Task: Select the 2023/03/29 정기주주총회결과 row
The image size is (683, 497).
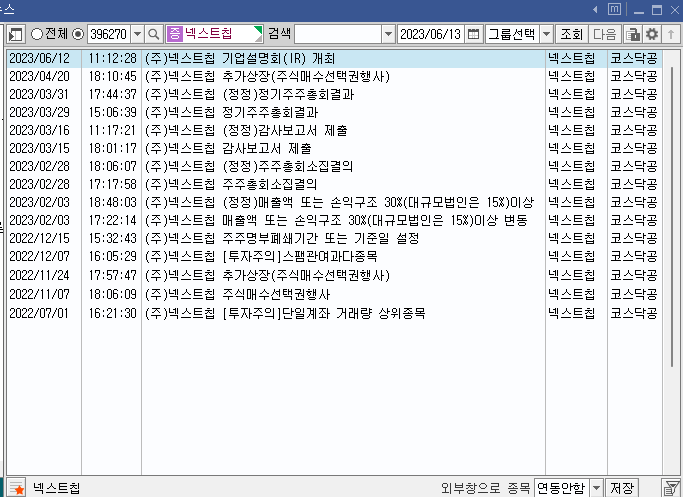Action: coord(334,112)
